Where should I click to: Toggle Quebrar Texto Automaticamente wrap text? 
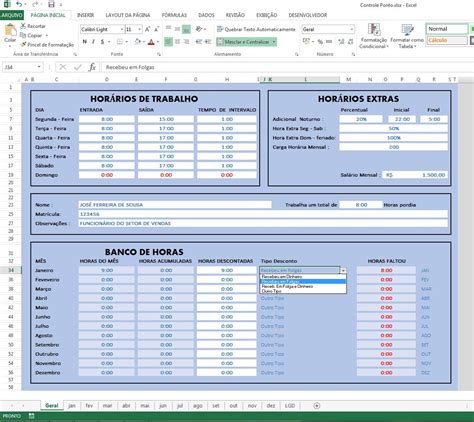click(256, 29)
